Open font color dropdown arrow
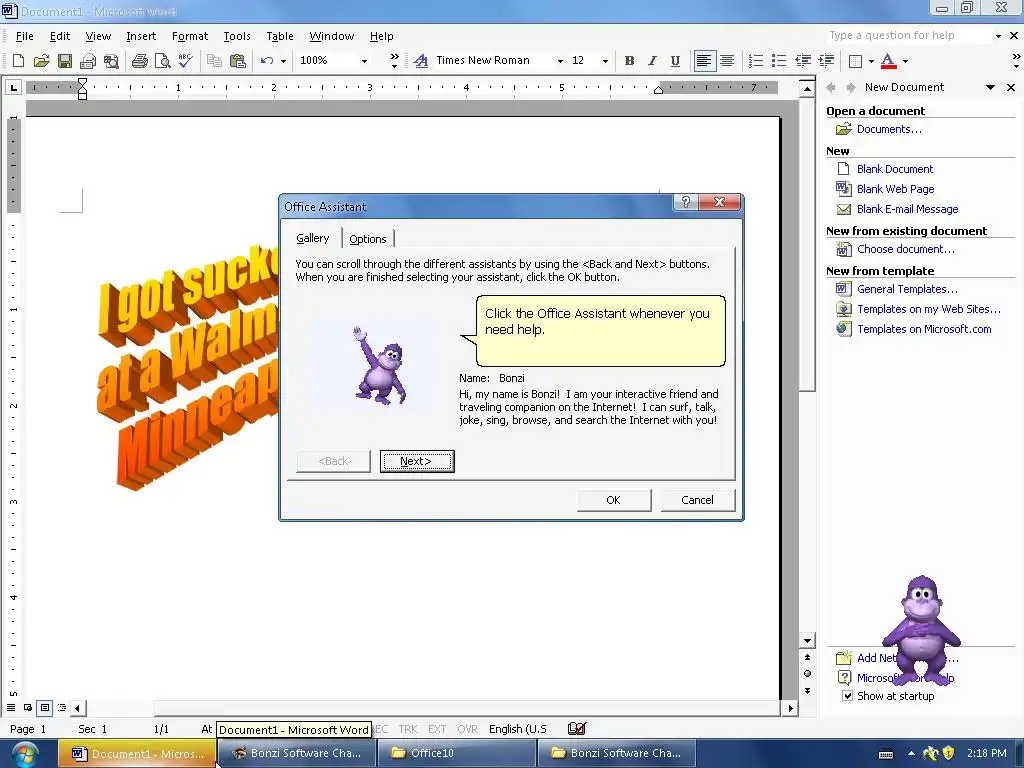The width and height of the screenshot is (1024, 768). click(x=905, y=61)
